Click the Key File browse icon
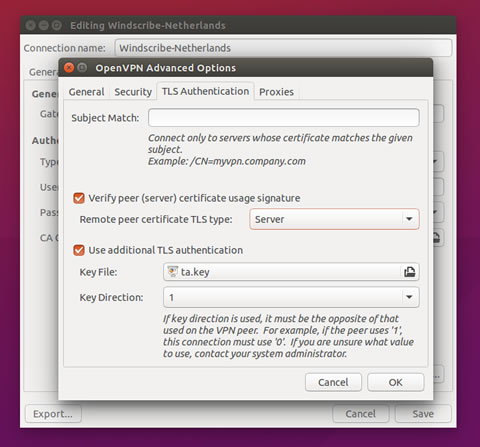The width and height of the screenshot is (480, 447). click(x=409, y=272)
